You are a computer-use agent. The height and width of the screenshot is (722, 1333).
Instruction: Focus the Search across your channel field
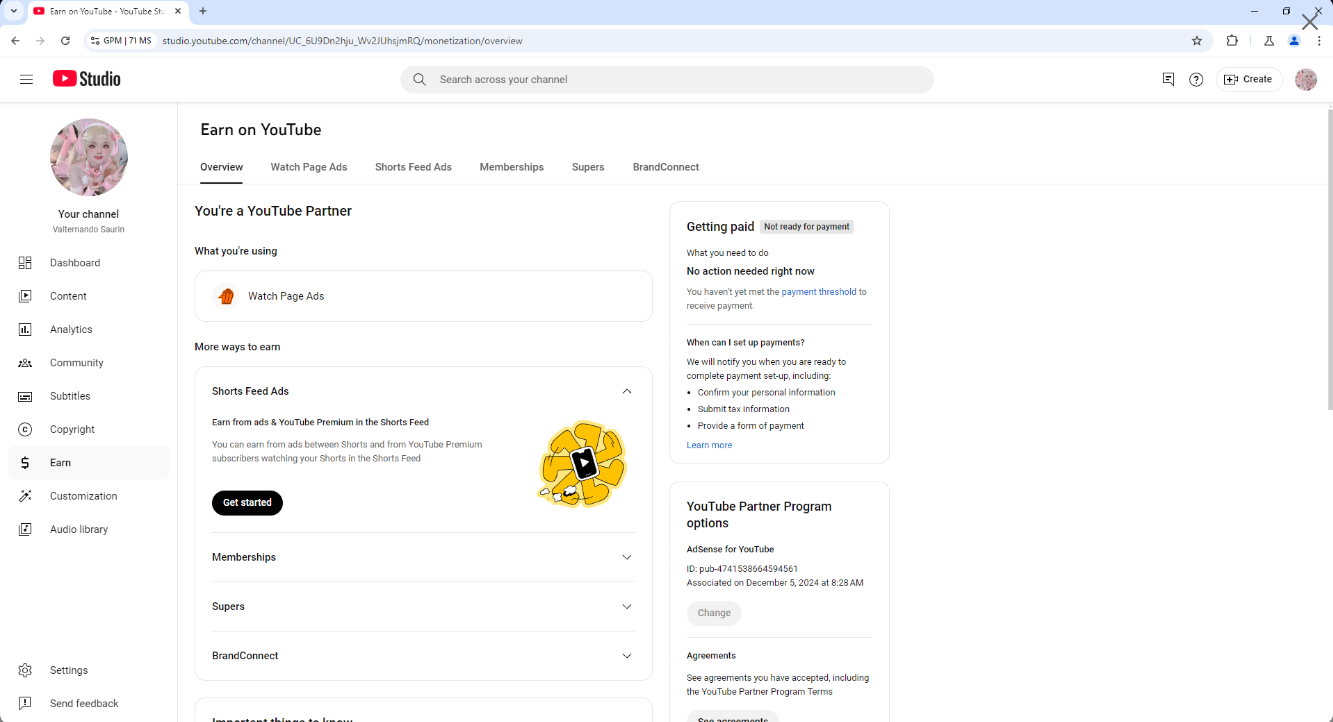667,79
